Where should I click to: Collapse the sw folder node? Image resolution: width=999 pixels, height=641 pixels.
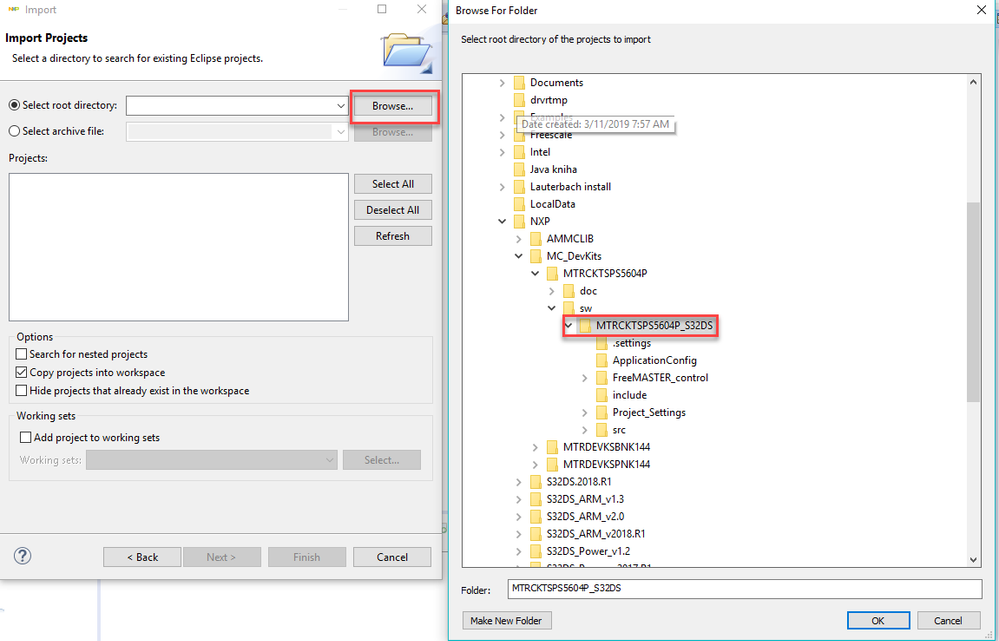[x=552, y=308]
